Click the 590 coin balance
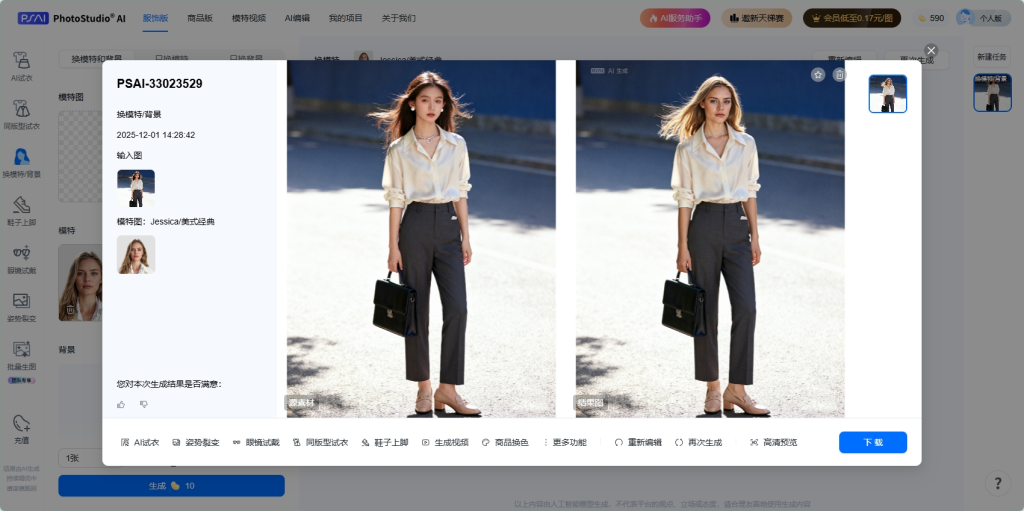 [x=931, y=18]
